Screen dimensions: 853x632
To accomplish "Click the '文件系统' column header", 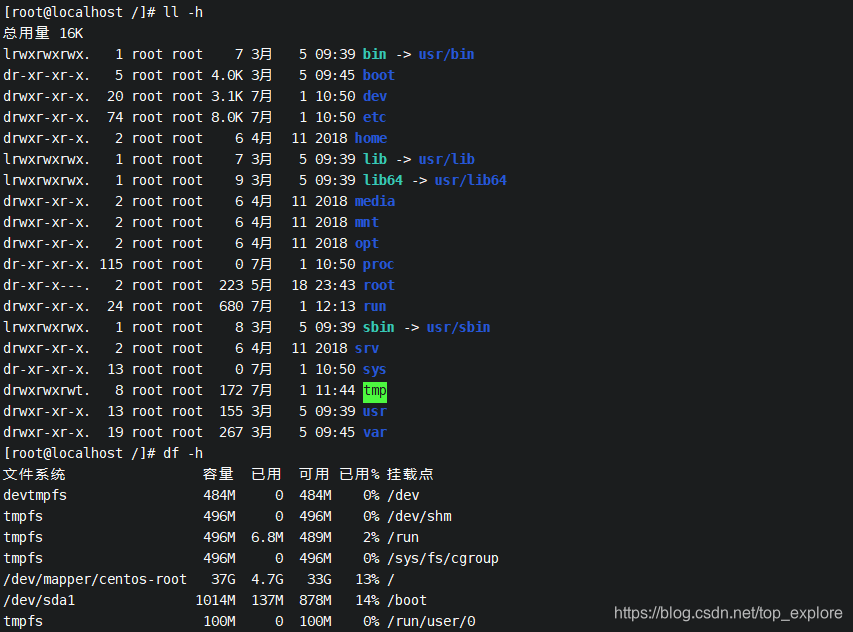I will pyautogui.click(x=34, y=474).
